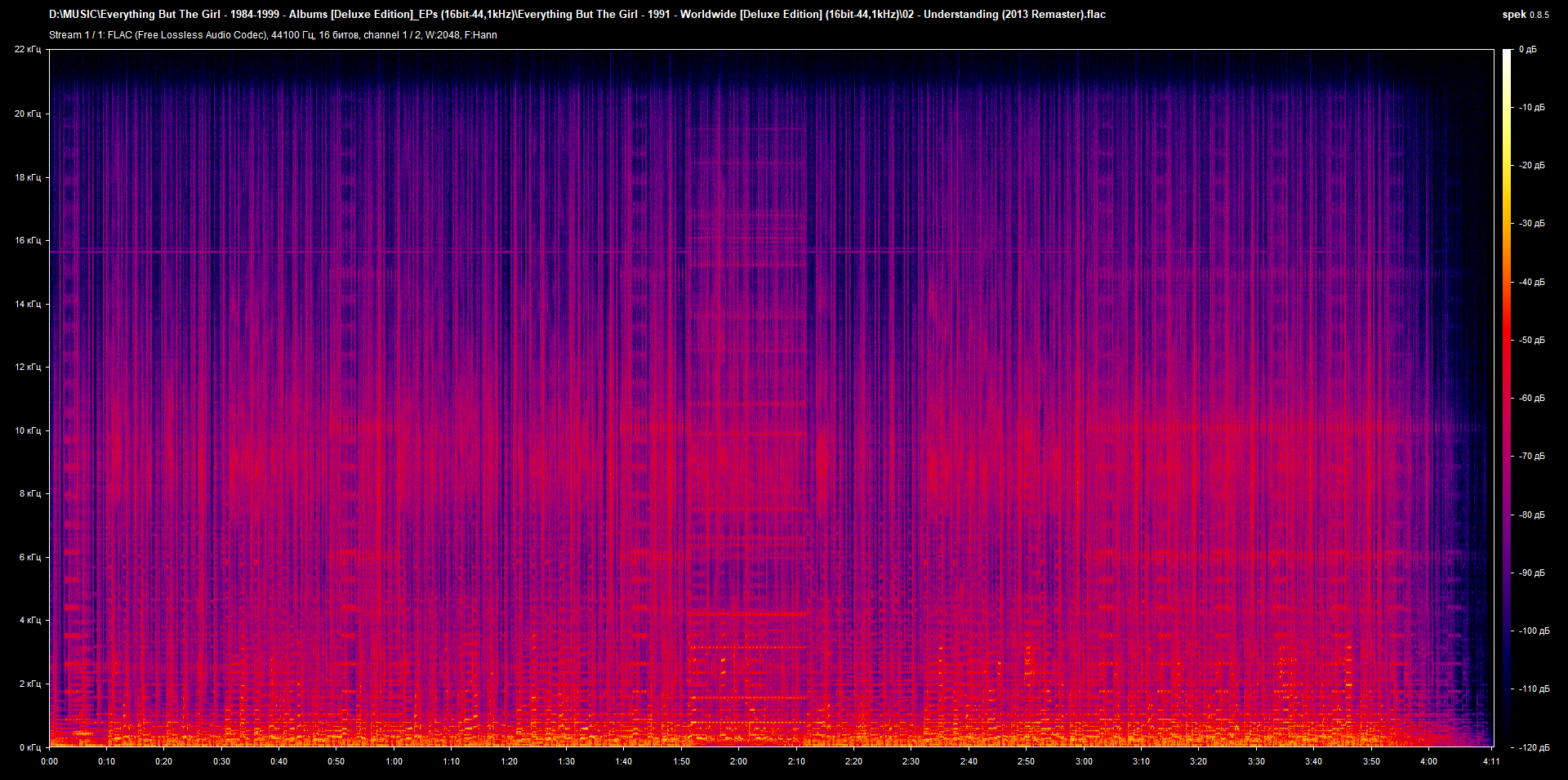The image size is (1568, 780).
Task: Click the '2:40' time axis label
Action: click(x=969, y=761)
